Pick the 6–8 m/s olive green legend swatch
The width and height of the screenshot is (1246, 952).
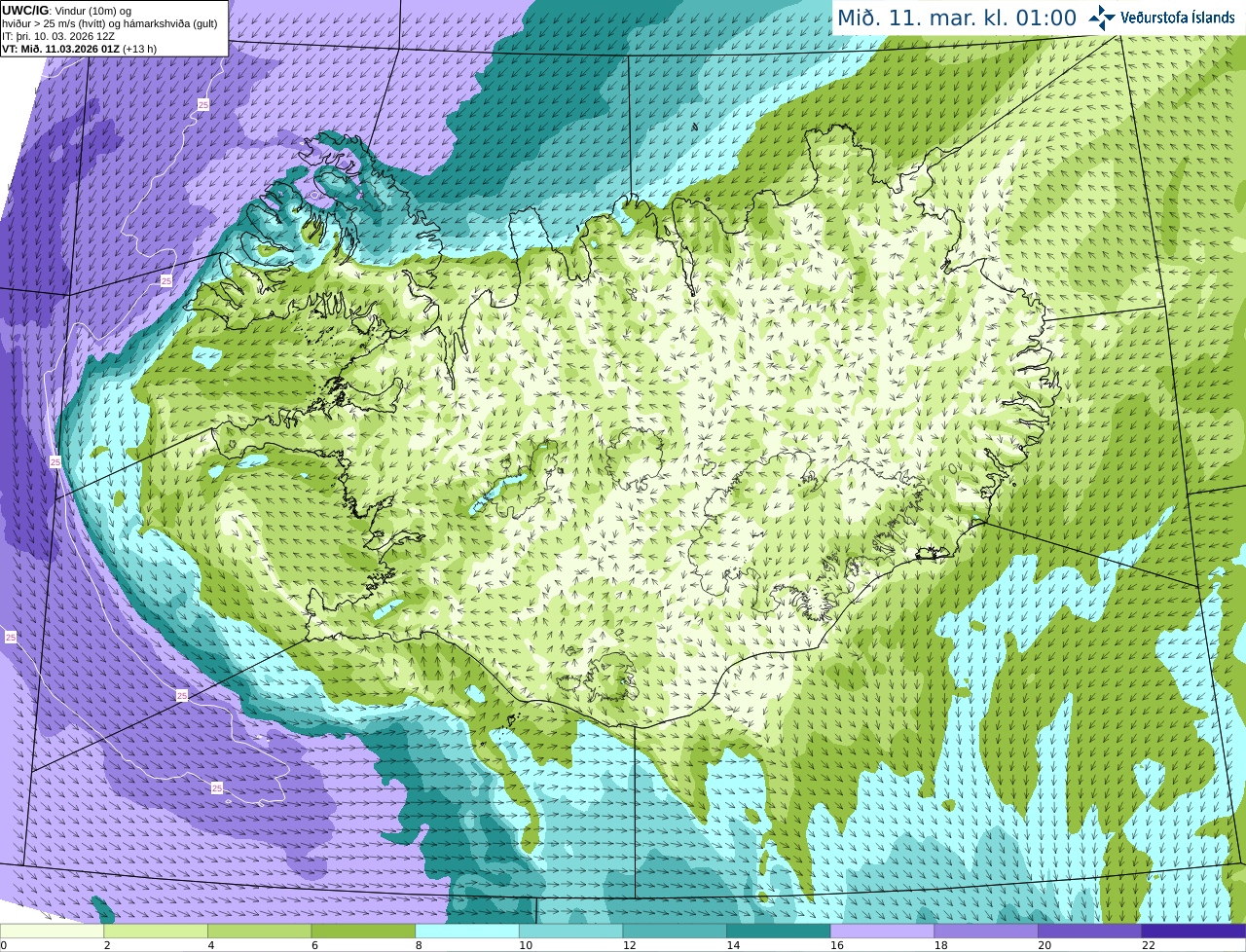[x=363, y=931]
